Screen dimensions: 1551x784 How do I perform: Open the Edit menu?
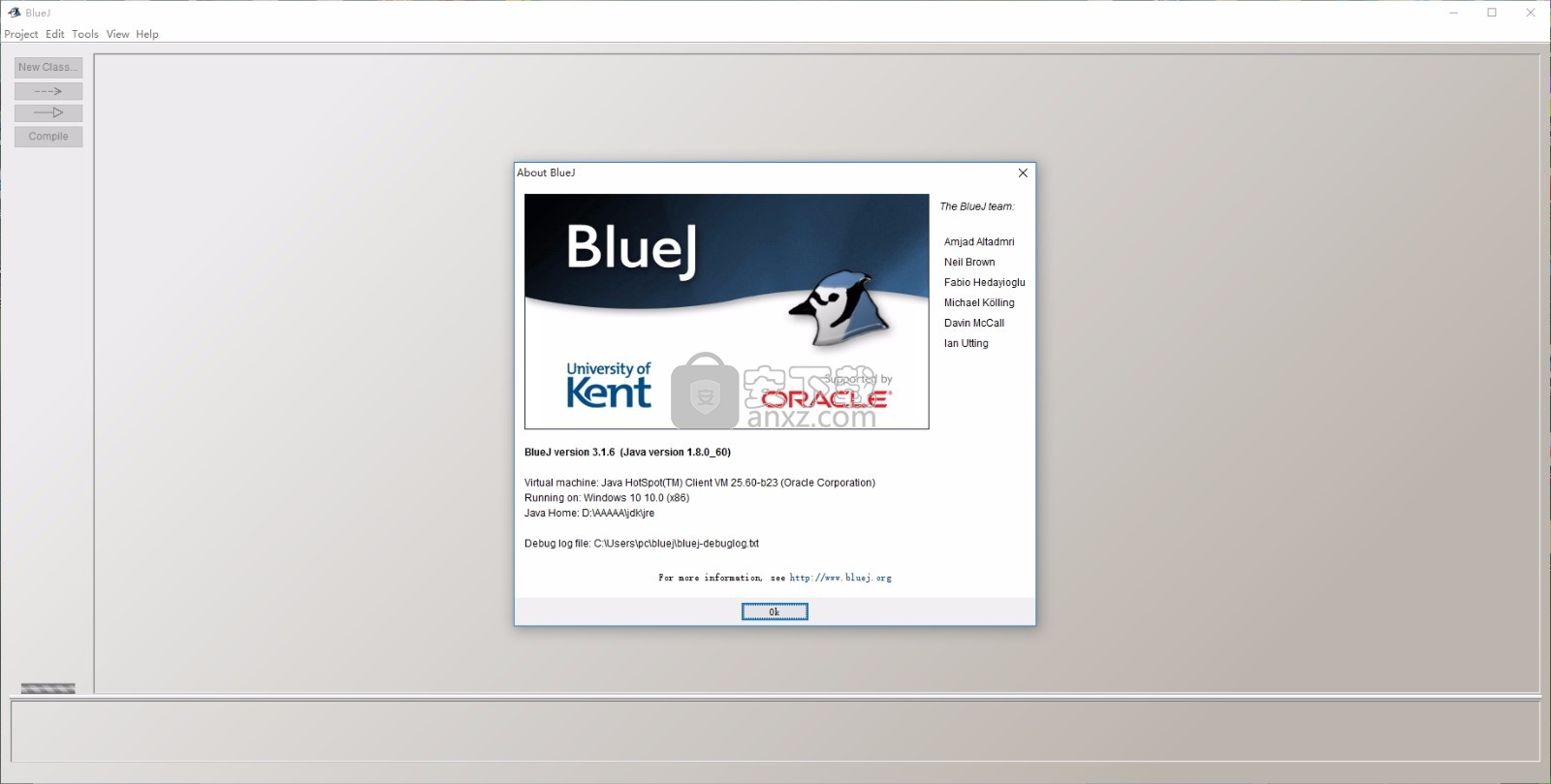pos(55,34)
